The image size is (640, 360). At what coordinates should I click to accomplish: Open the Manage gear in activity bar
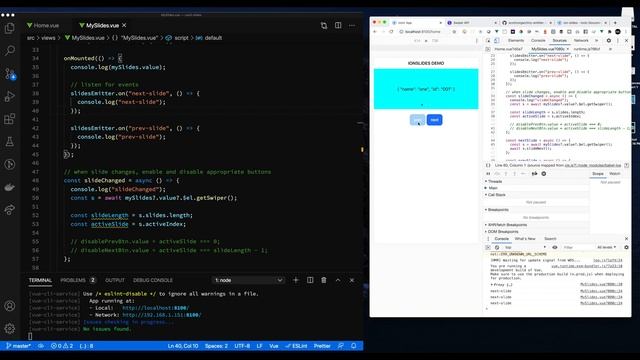(x=9, y=328)
